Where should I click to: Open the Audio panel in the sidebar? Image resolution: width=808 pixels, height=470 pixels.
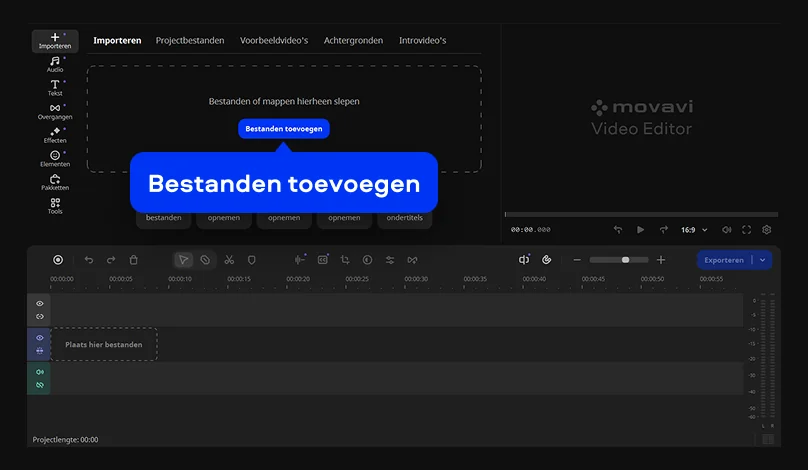tap(55, 64)
